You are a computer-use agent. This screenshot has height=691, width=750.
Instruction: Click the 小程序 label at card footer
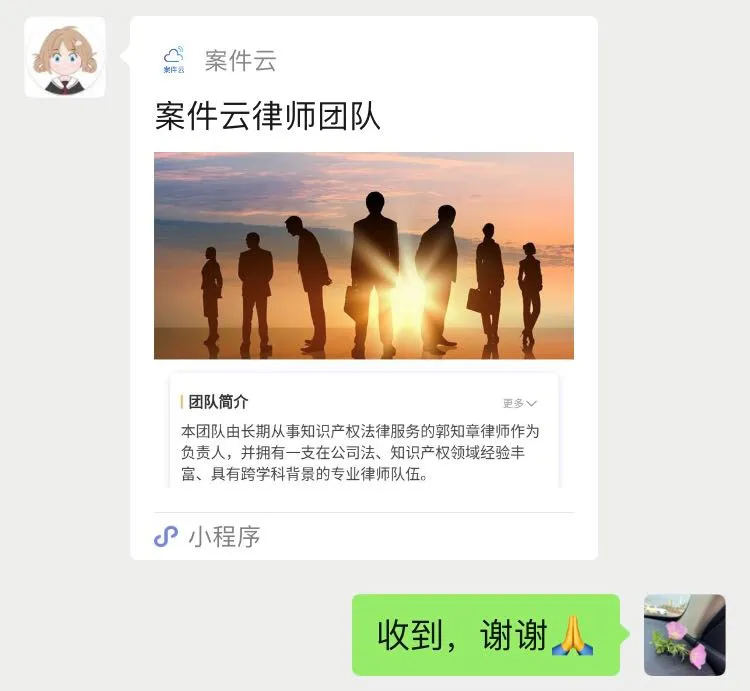pos(224,537)
